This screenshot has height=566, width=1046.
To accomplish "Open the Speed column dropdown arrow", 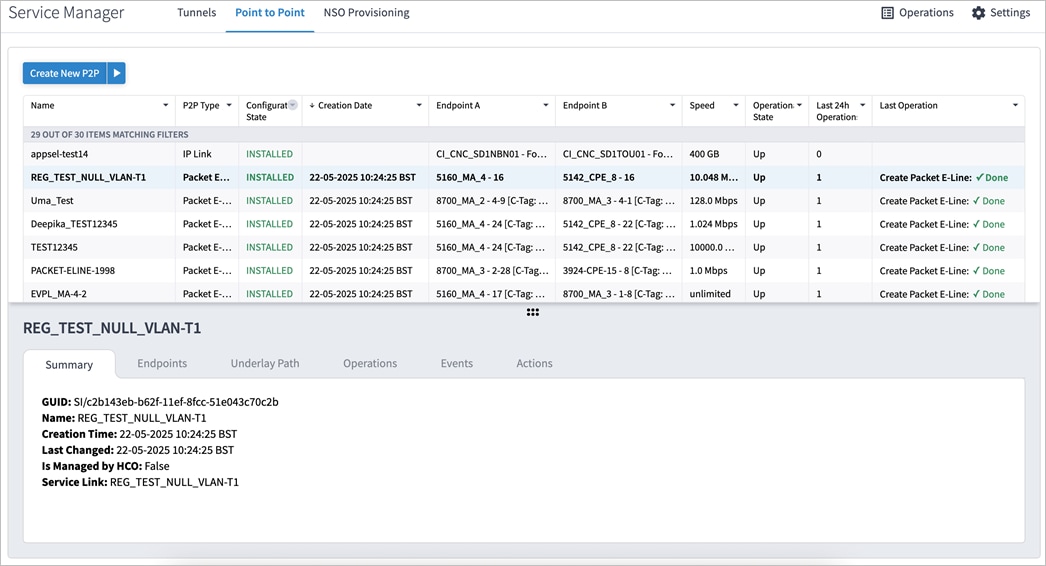I will (736, 106).
